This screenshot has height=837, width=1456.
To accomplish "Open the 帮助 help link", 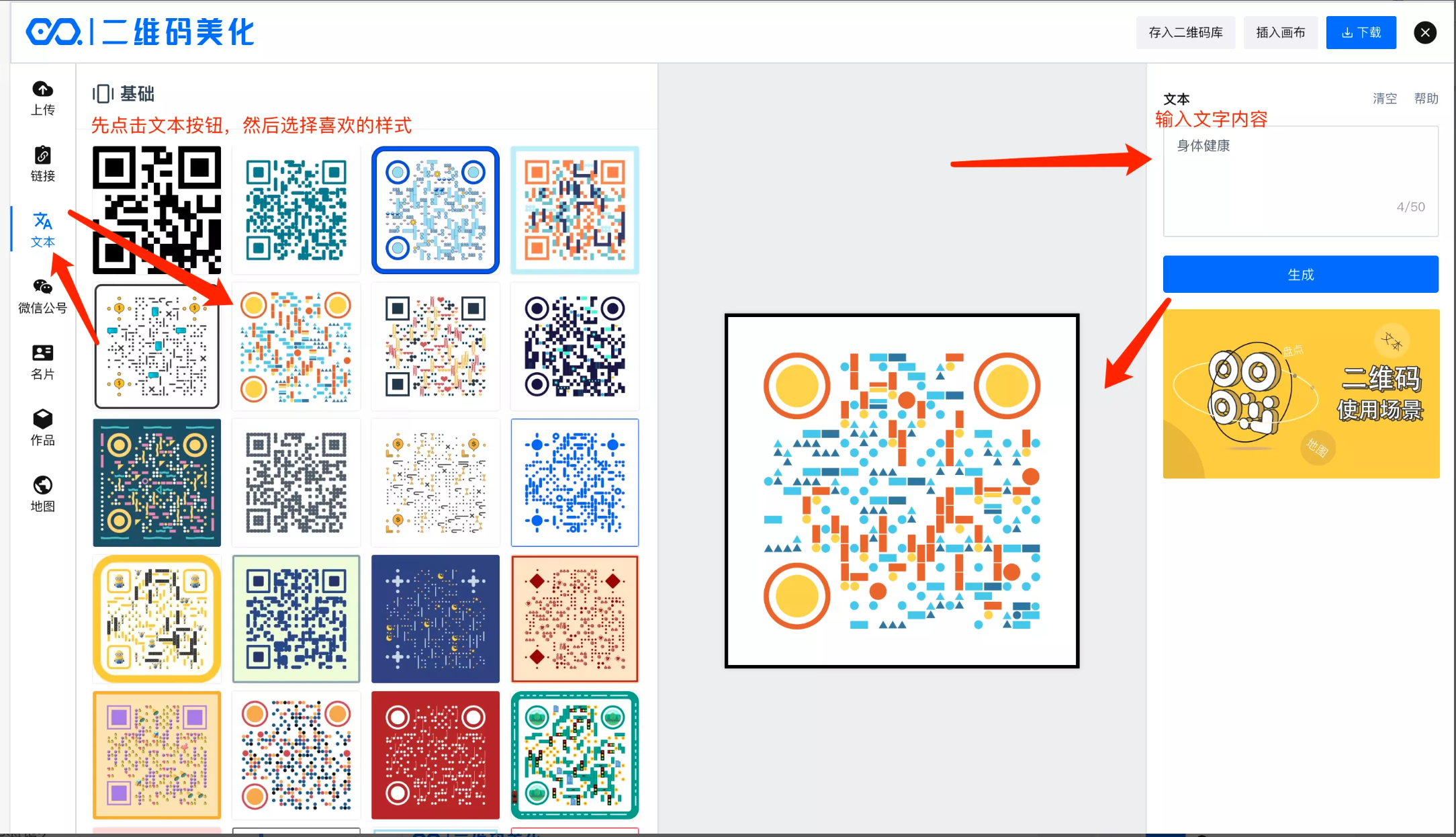I will pyautogui.click(x=1426, y=99).
